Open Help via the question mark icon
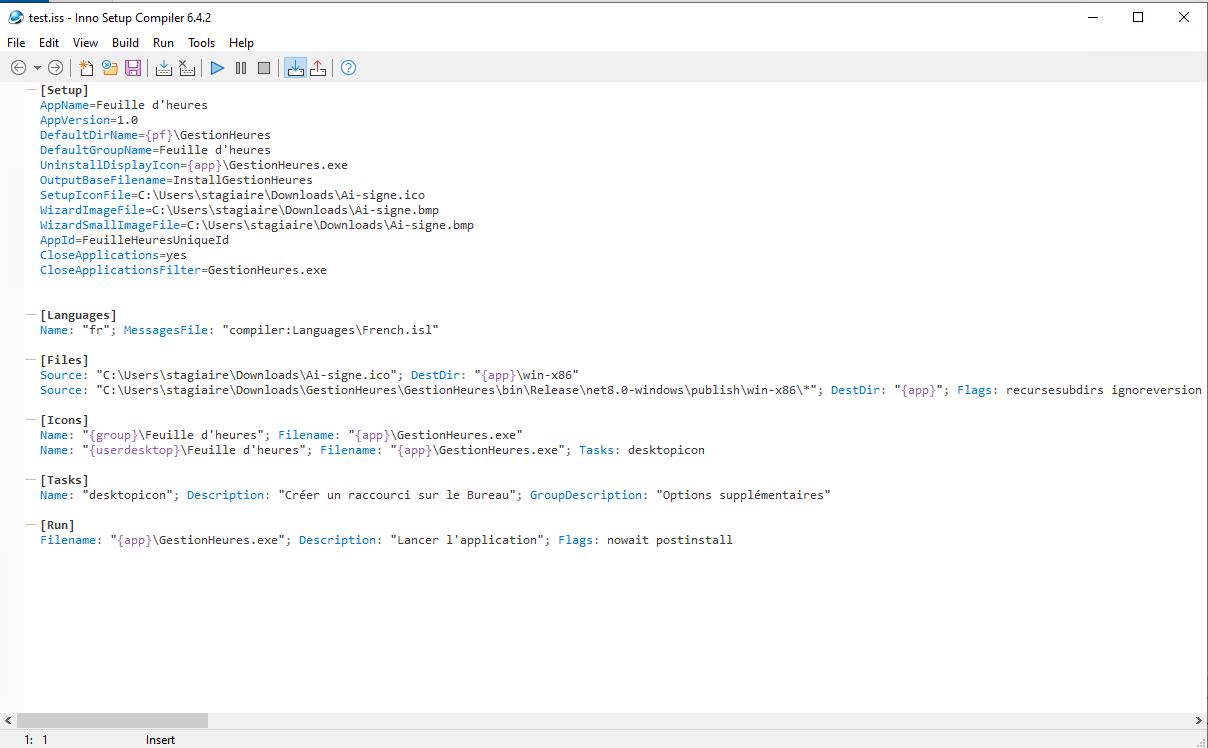 pyautogui.click(x=348, y=68)
